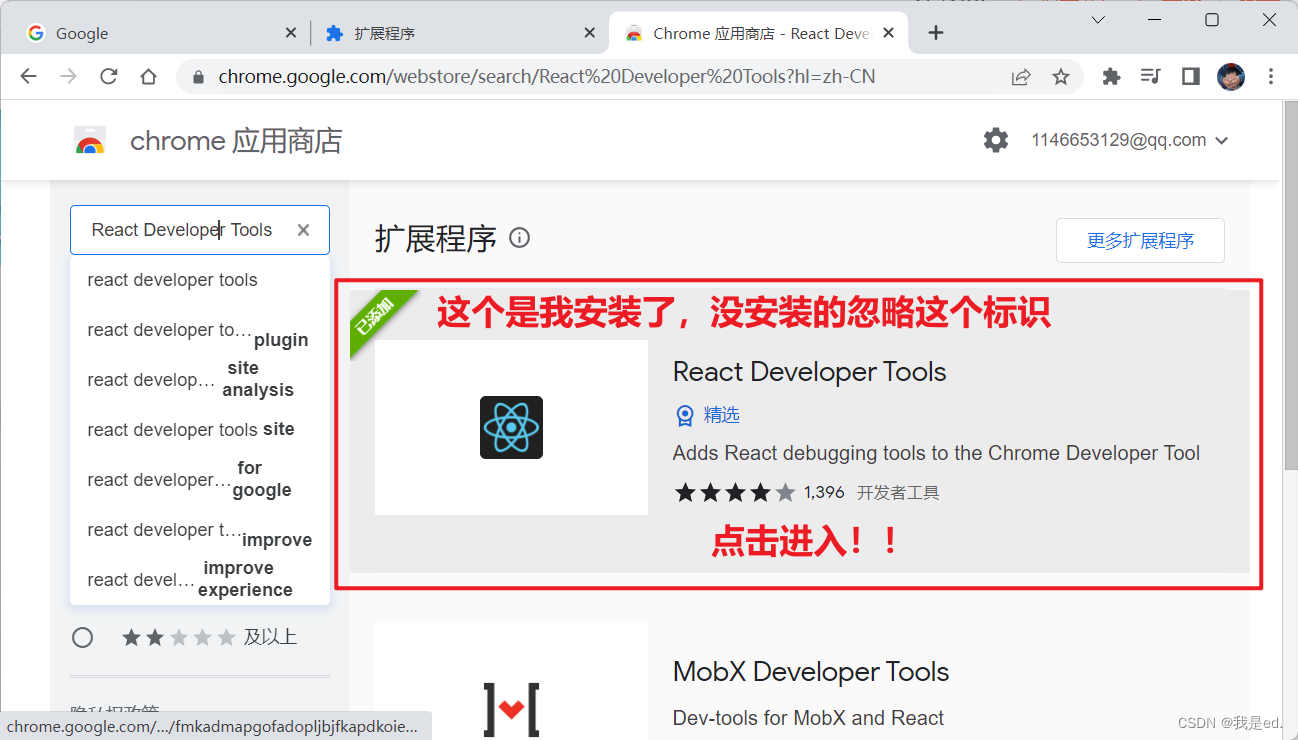Open the Chrome Web Store settings gear
The image size is (1298, 740).
(x=995, y=140)
